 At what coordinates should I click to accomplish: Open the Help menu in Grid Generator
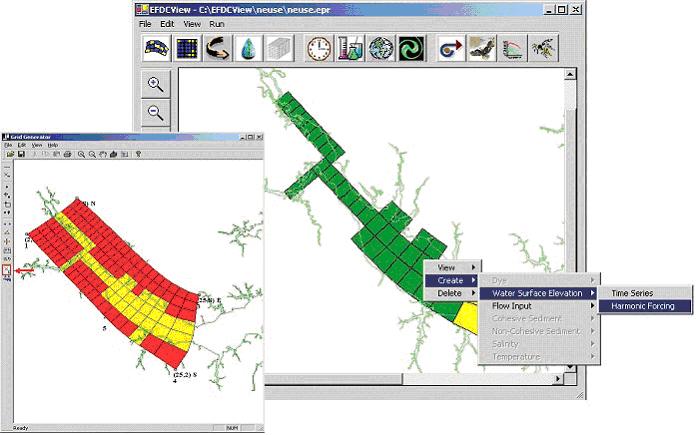pos(53,145)
